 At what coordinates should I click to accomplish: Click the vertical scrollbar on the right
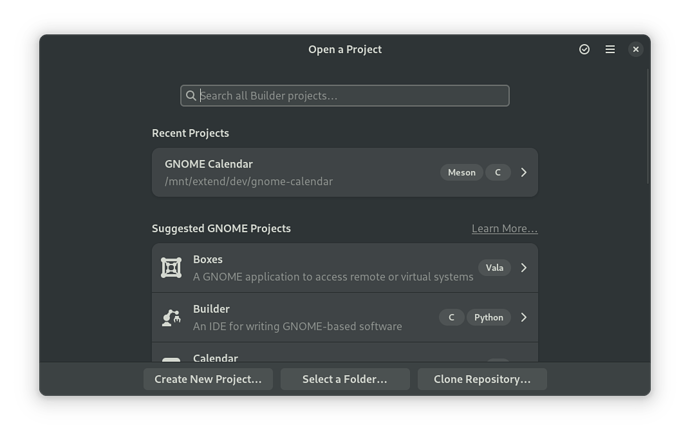(x=648, y=127)
